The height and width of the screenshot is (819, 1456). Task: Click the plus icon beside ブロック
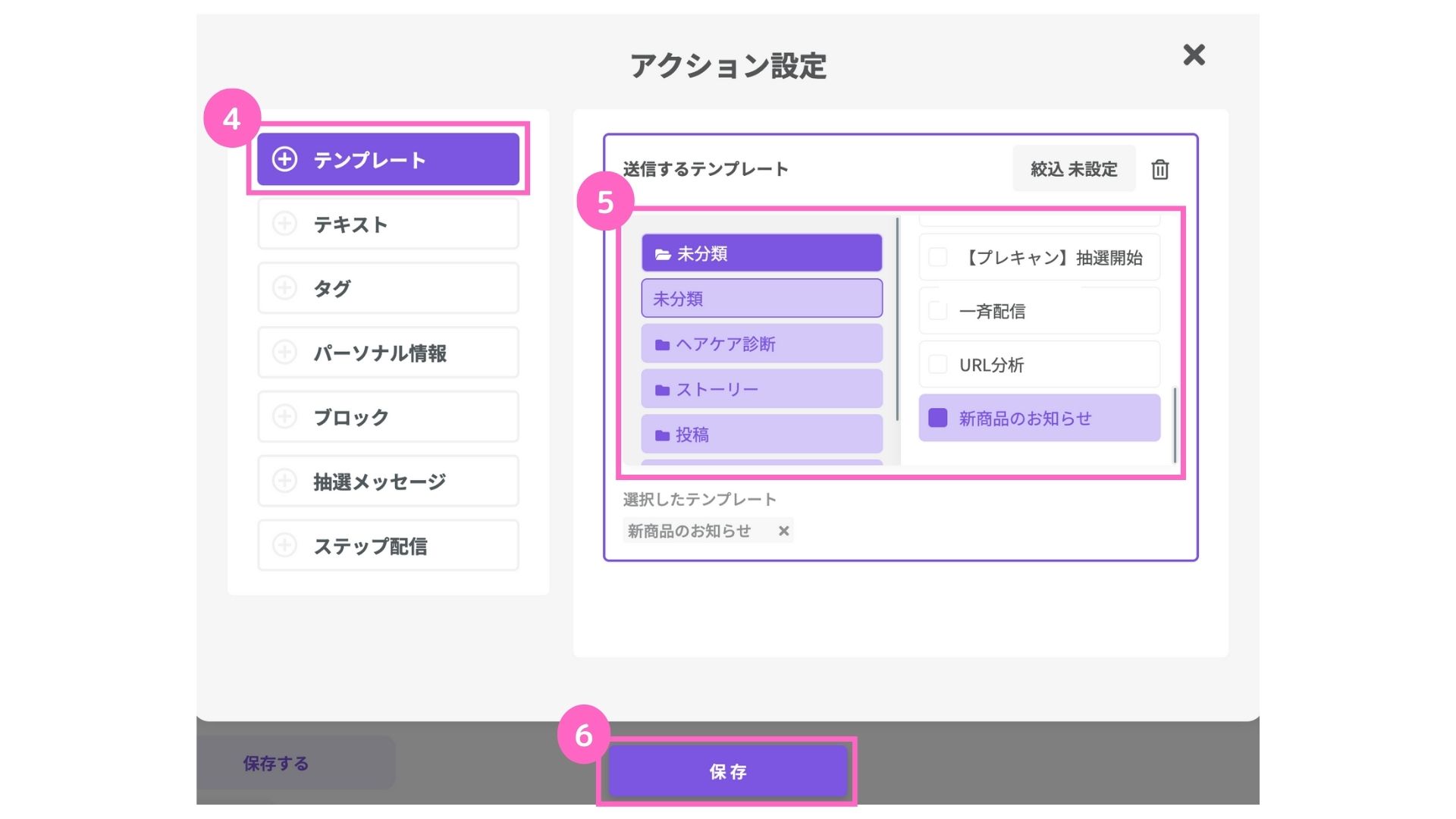point(284,416)
